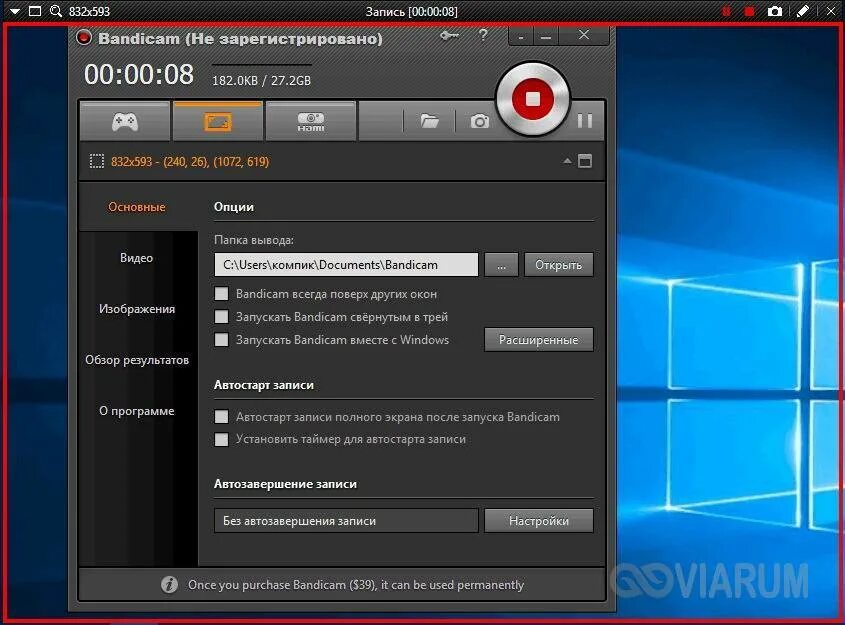The height and width of the screenshot is (625, 845).
Task: Capture image with the toolbar camera icon
Action: tap(480, 121)
